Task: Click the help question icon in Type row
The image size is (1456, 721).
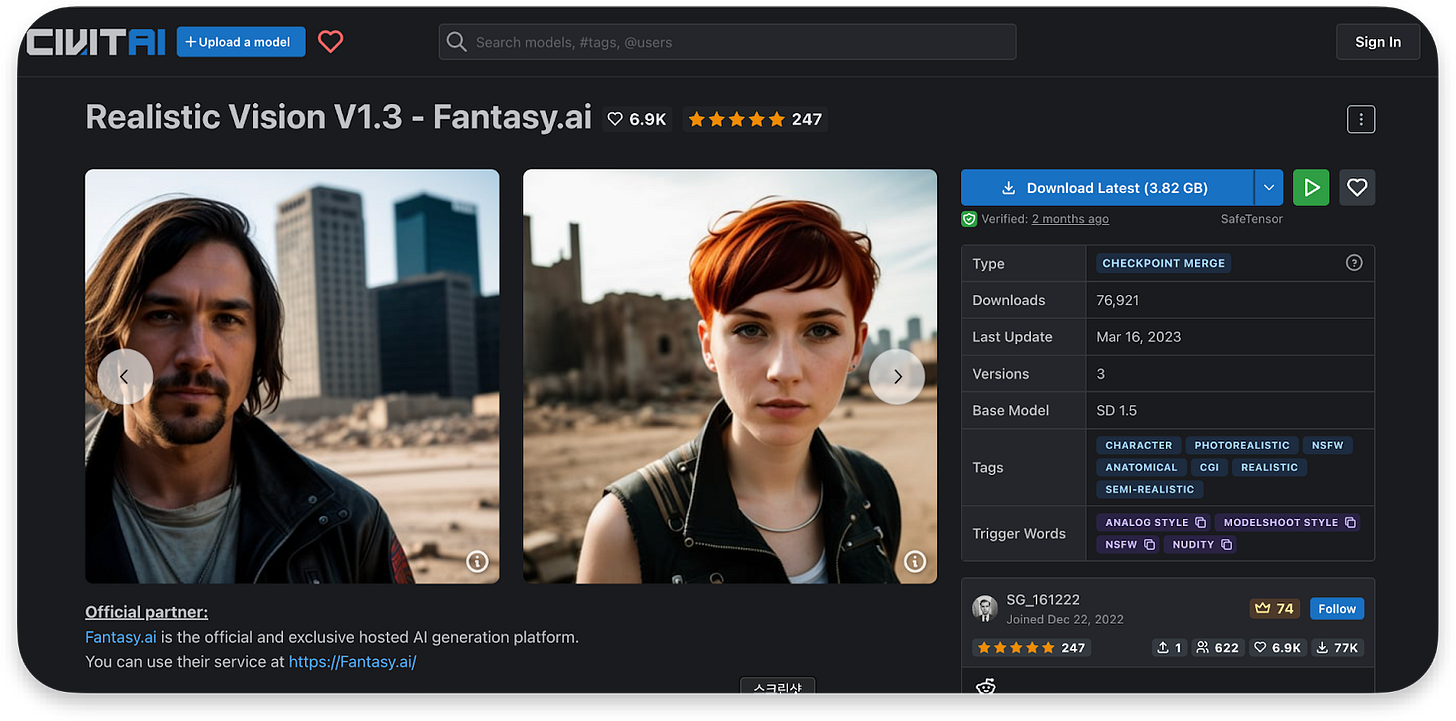Action: [x=1354, y=263]
